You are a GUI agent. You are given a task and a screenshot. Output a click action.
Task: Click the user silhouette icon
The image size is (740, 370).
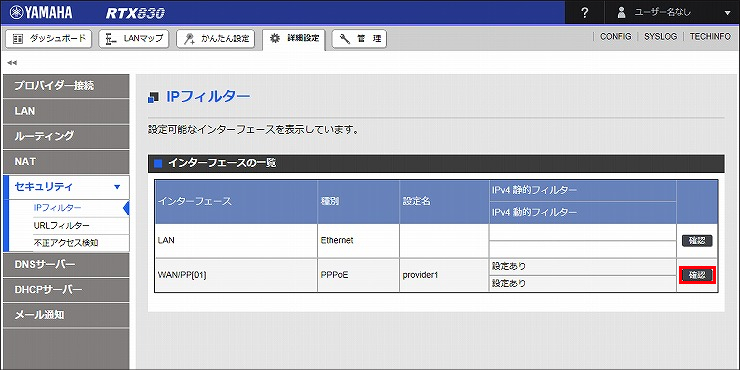coord(622,13)
